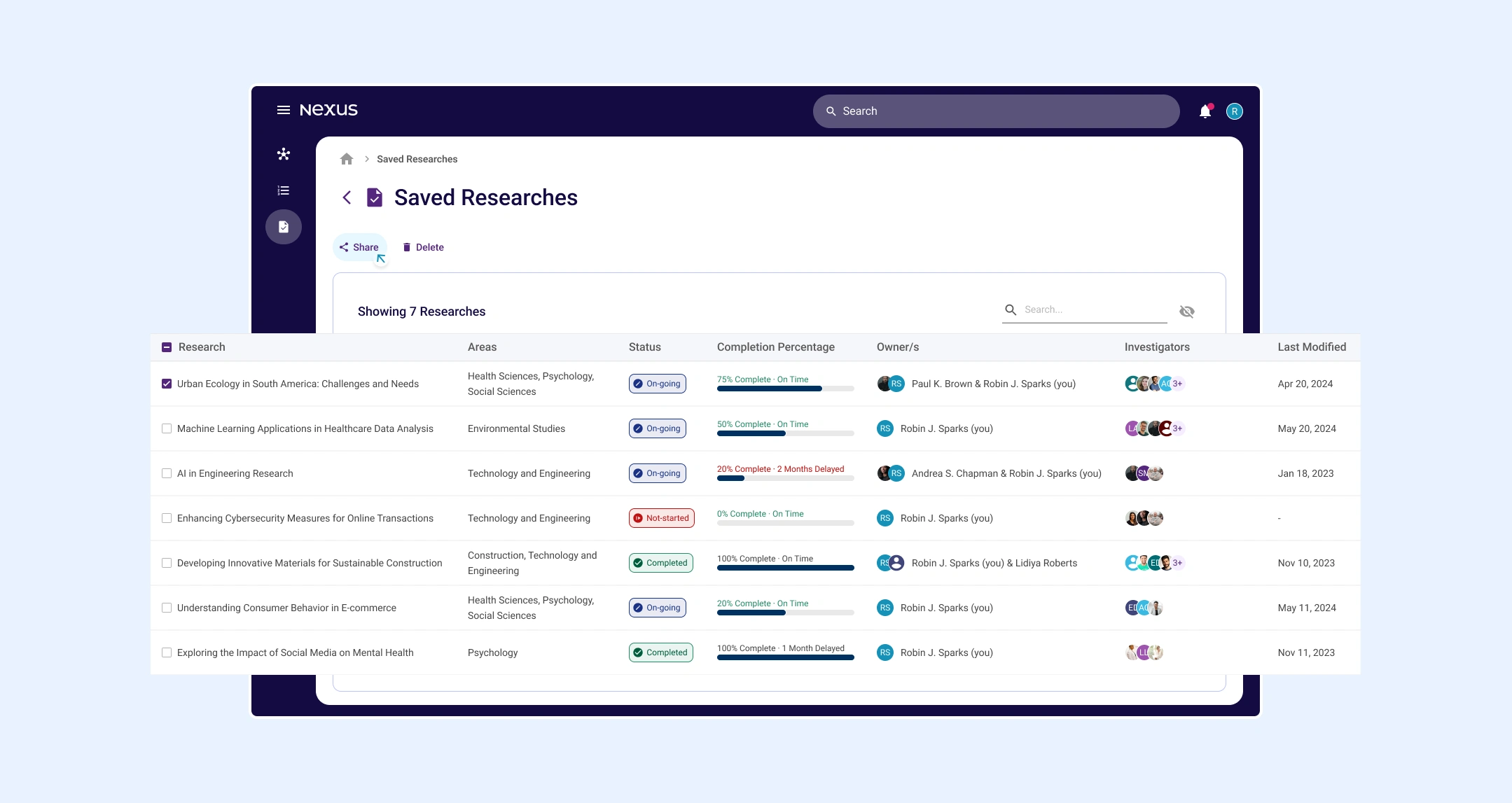The width and height of the screenshot is (1512, 803).
Task: Click the back arrow beside Saved Researches
Action: tap(347, 197)
